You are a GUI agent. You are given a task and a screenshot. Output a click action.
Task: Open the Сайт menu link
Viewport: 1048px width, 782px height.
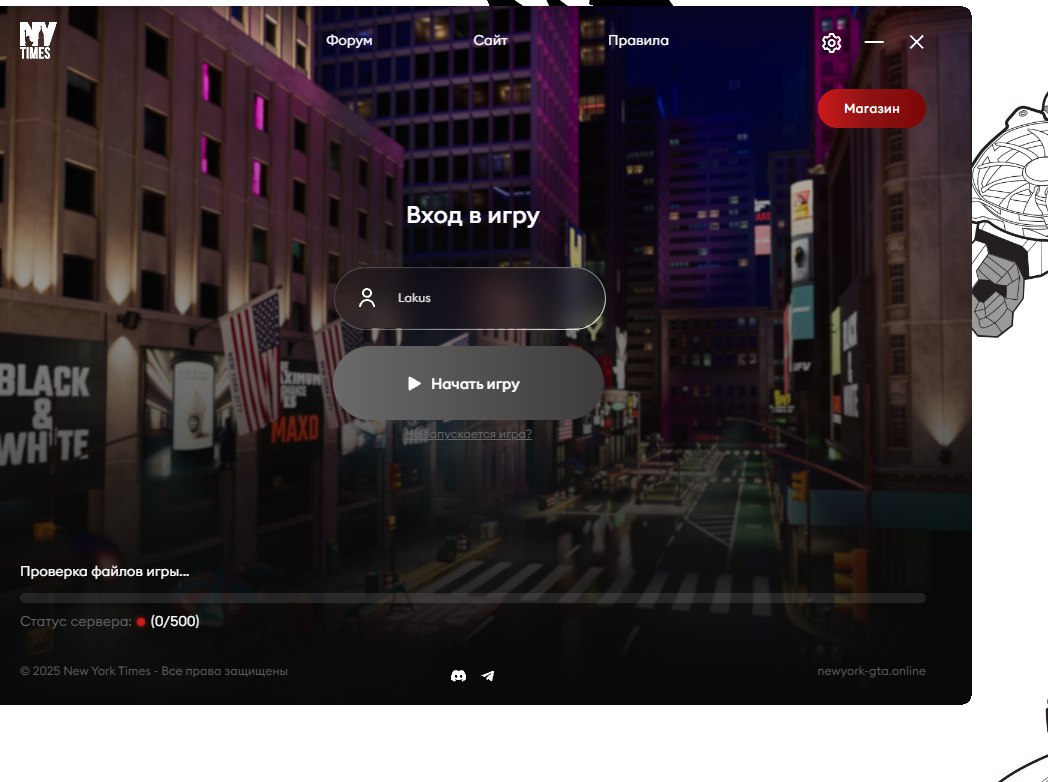coord(491,41)
